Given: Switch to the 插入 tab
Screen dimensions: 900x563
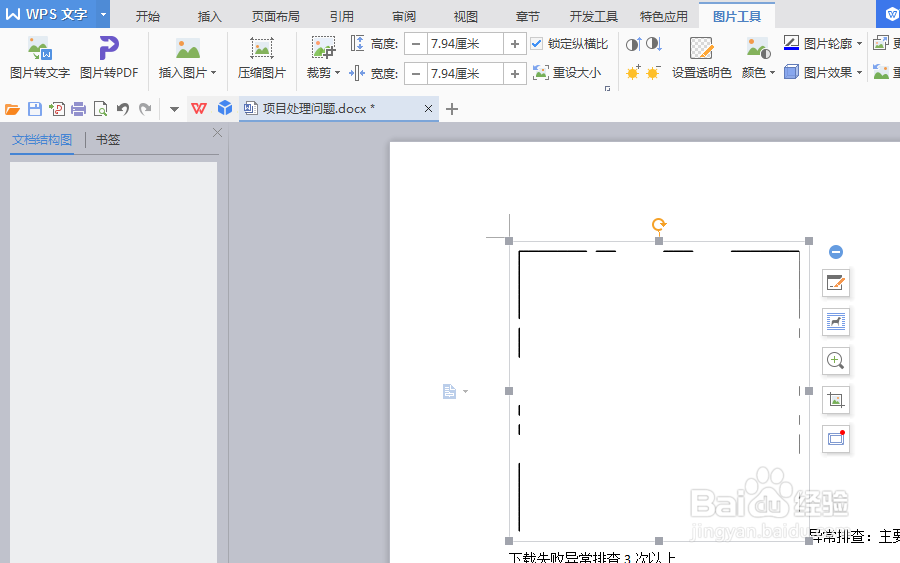Looking at the screenshot, I should (x=210, y=16).
